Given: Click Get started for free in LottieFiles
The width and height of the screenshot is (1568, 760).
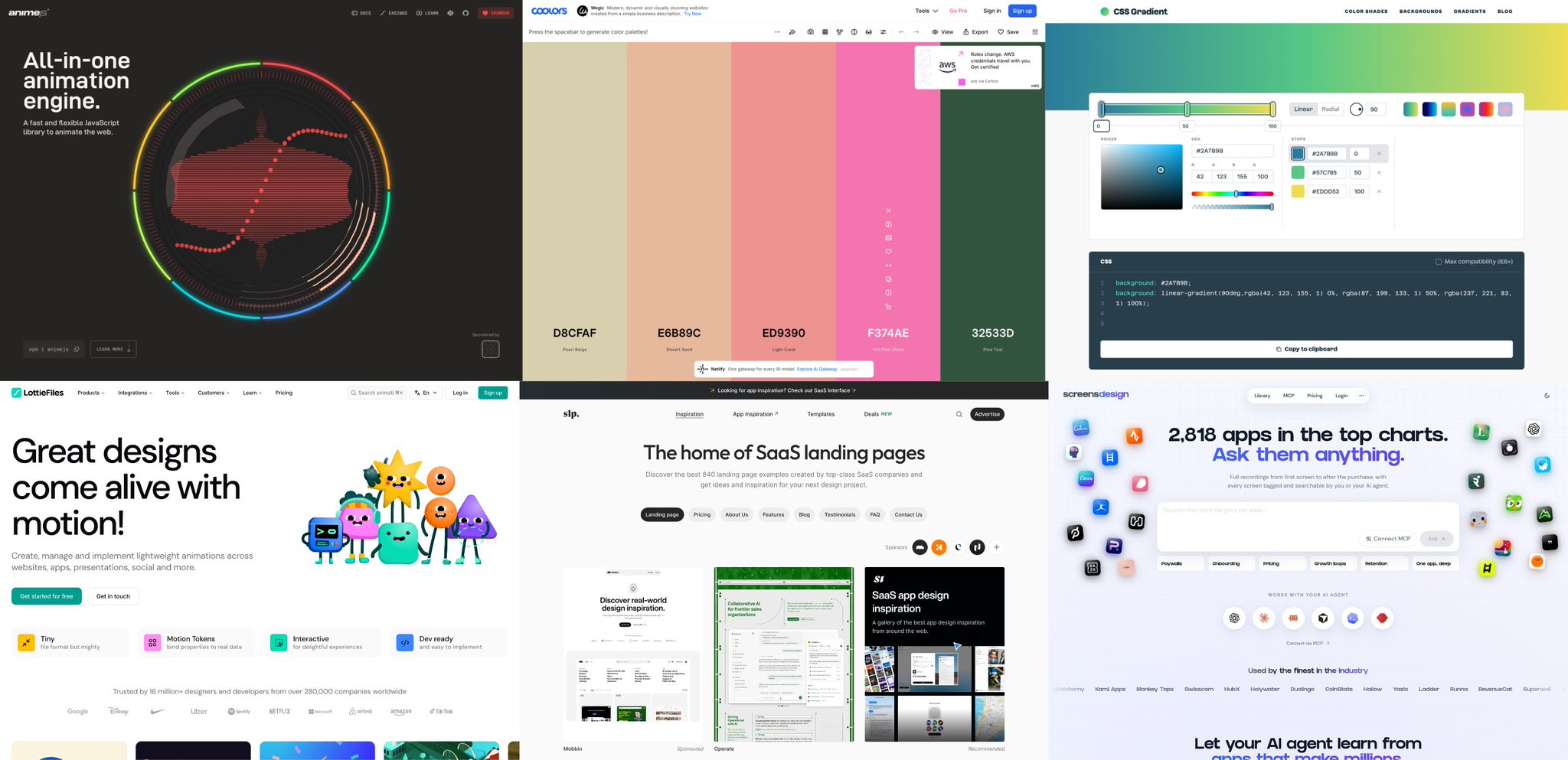Looking at the screenshot, I should pos(47,596).
